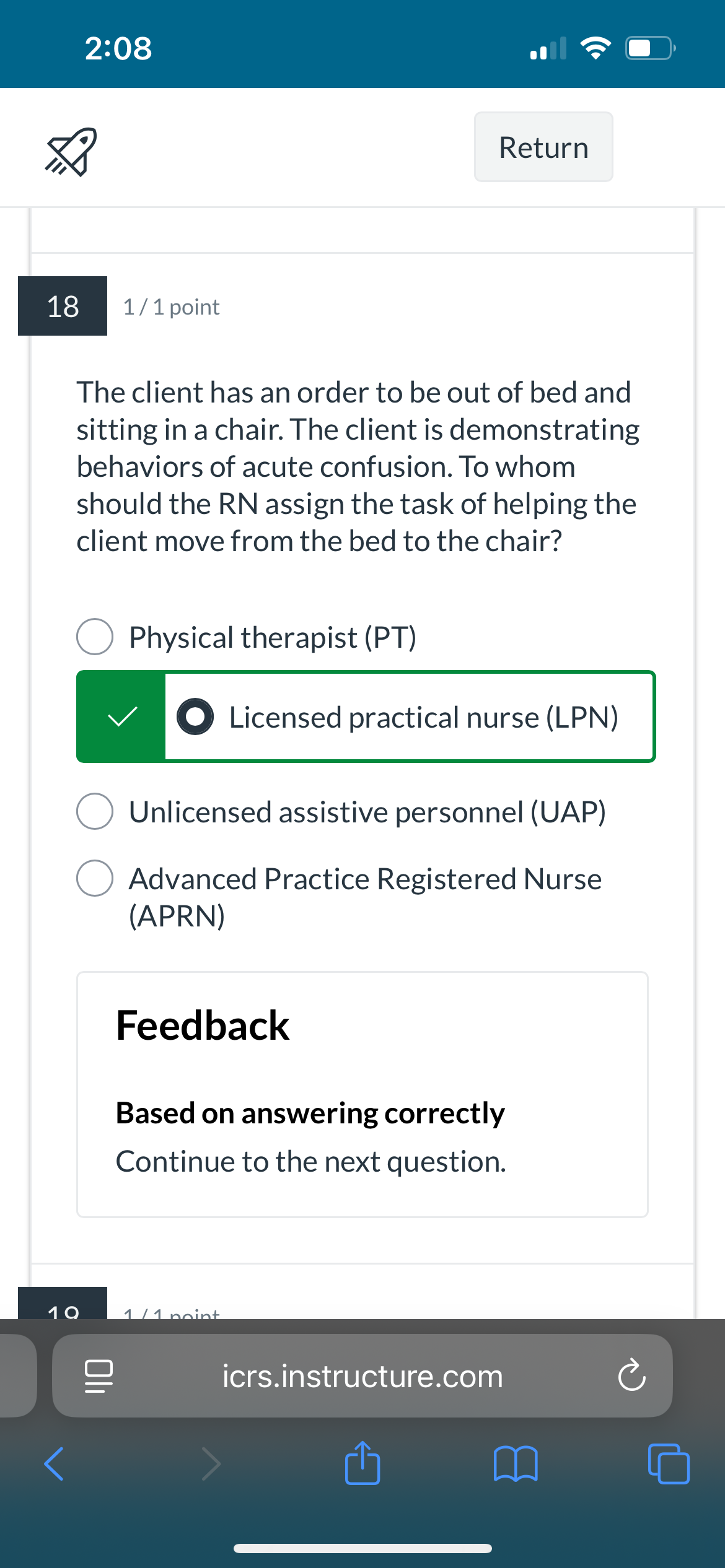Tap the battery indicator in status bar
The image size is (725, 1568).
pyautogui.click(x=650, y=48)
